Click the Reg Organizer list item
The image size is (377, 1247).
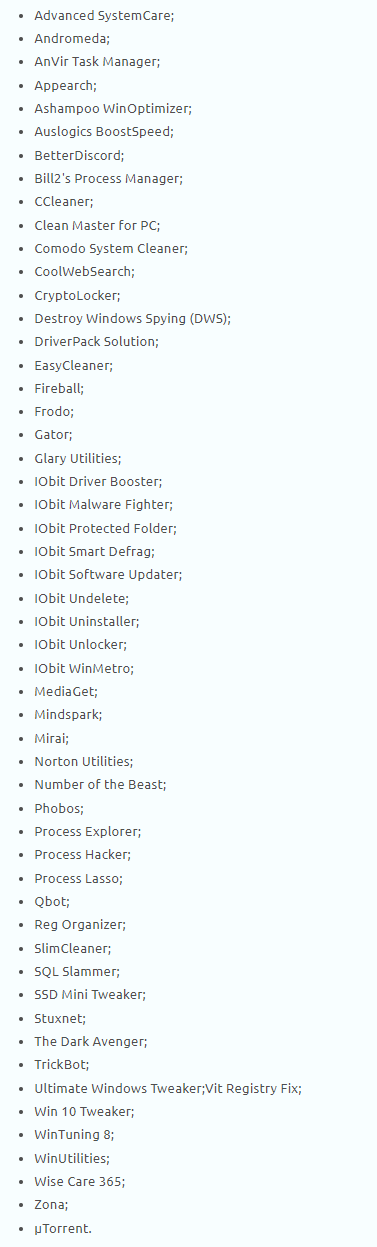click(80, 924)
